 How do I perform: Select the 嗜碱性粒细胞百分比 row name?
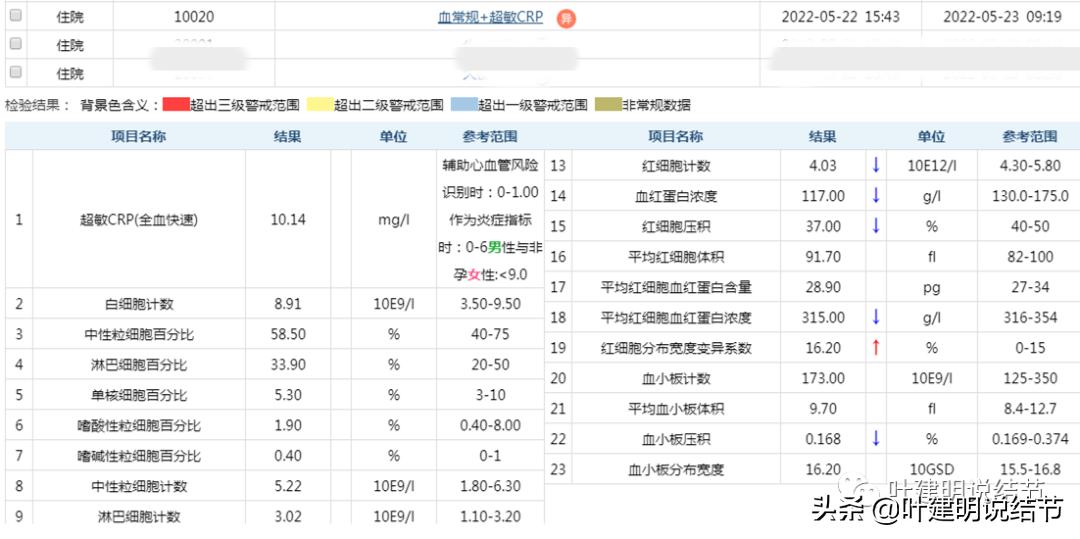(x=138, y=456)
